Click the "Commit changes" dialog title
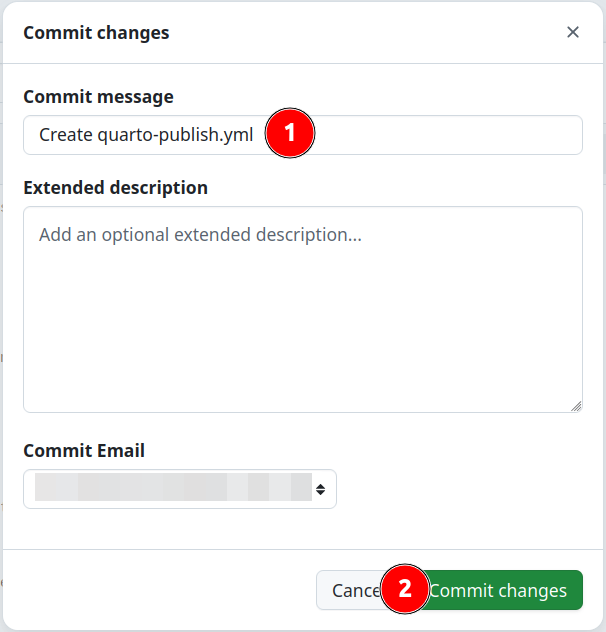The height and width of the screenshot is (632, 606). coord(96,33)
